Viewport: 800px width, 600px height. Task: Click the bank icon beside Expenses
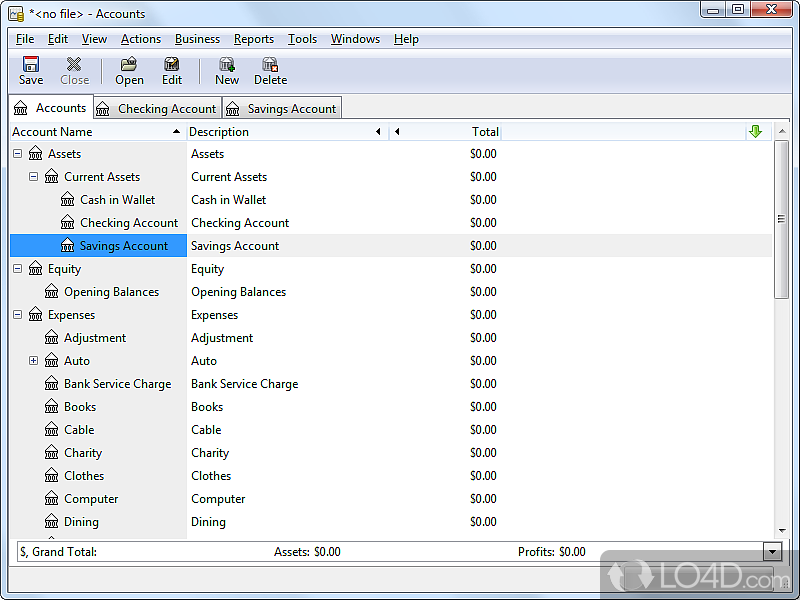coord(35,314)
